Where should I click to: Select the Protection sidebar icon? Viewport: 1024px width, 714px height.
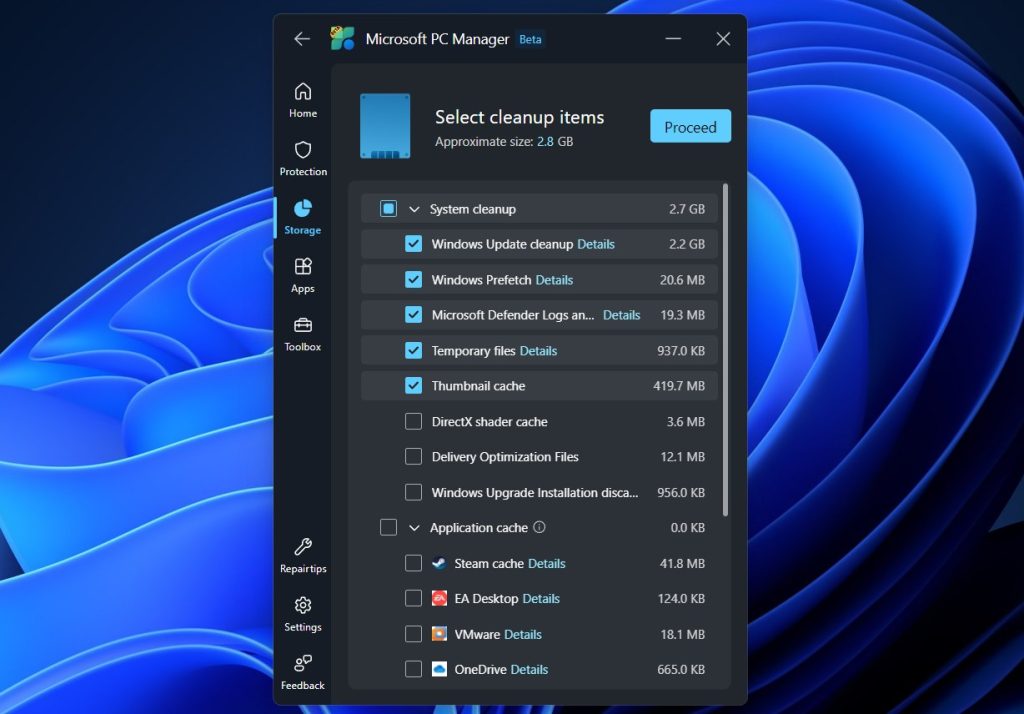point(303,156)
